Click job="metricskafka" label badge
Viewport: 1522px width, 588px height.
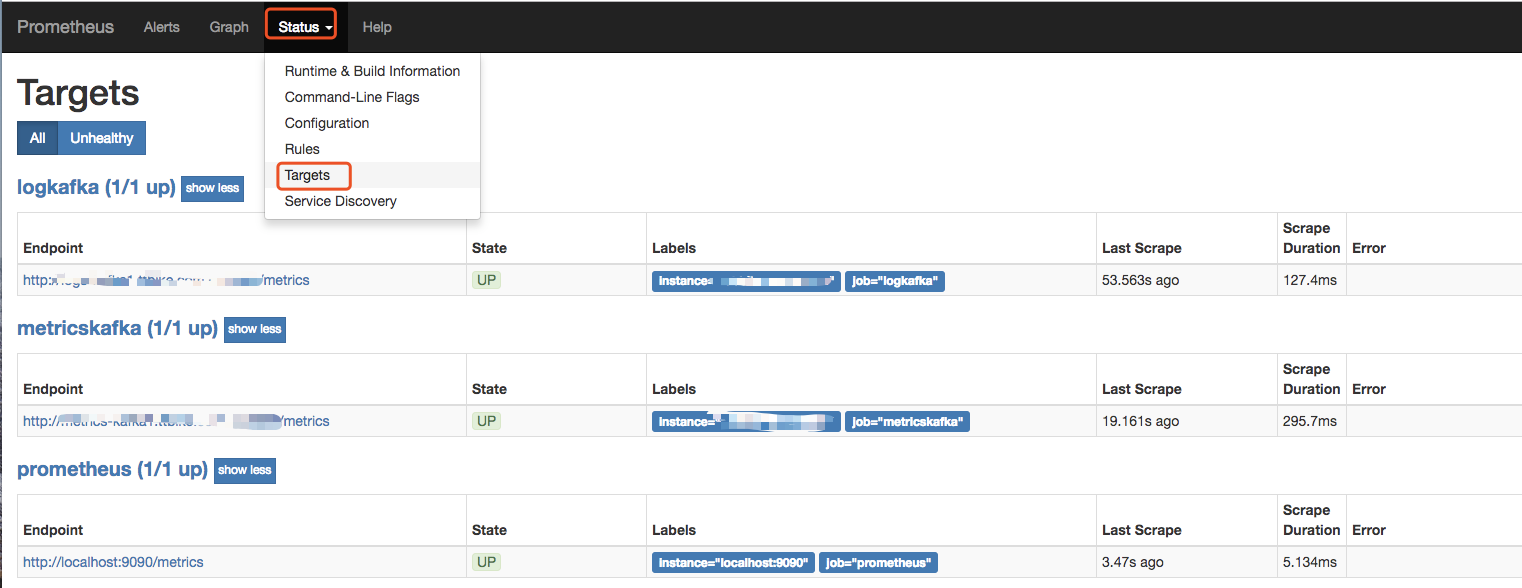pyautogui.click(x=907, y=422)
